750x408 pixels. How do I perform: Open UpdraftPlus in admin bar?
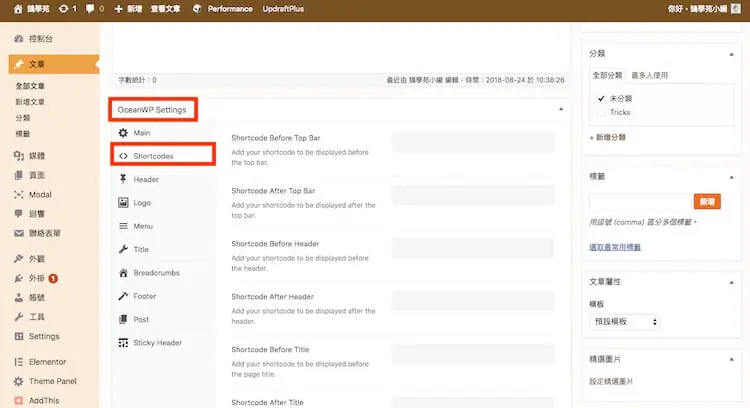(x=283, y=9)
